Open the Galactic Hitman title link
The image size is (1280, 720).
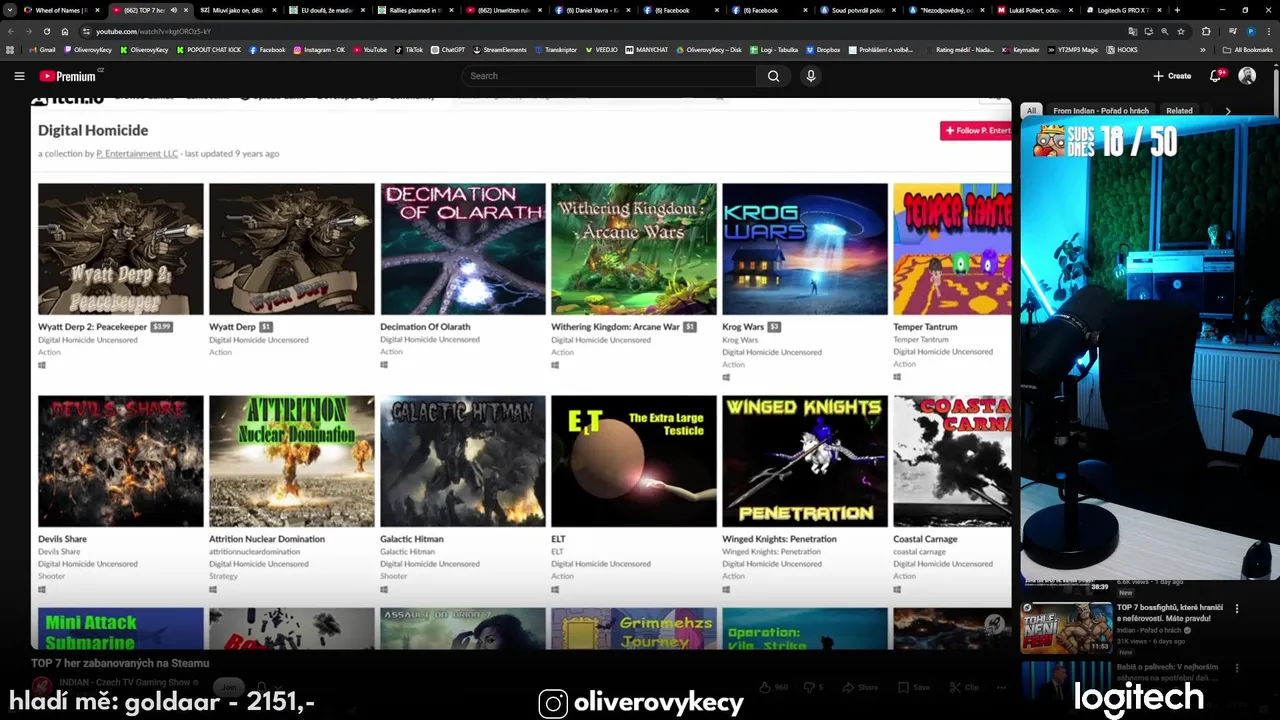[412, 539]
